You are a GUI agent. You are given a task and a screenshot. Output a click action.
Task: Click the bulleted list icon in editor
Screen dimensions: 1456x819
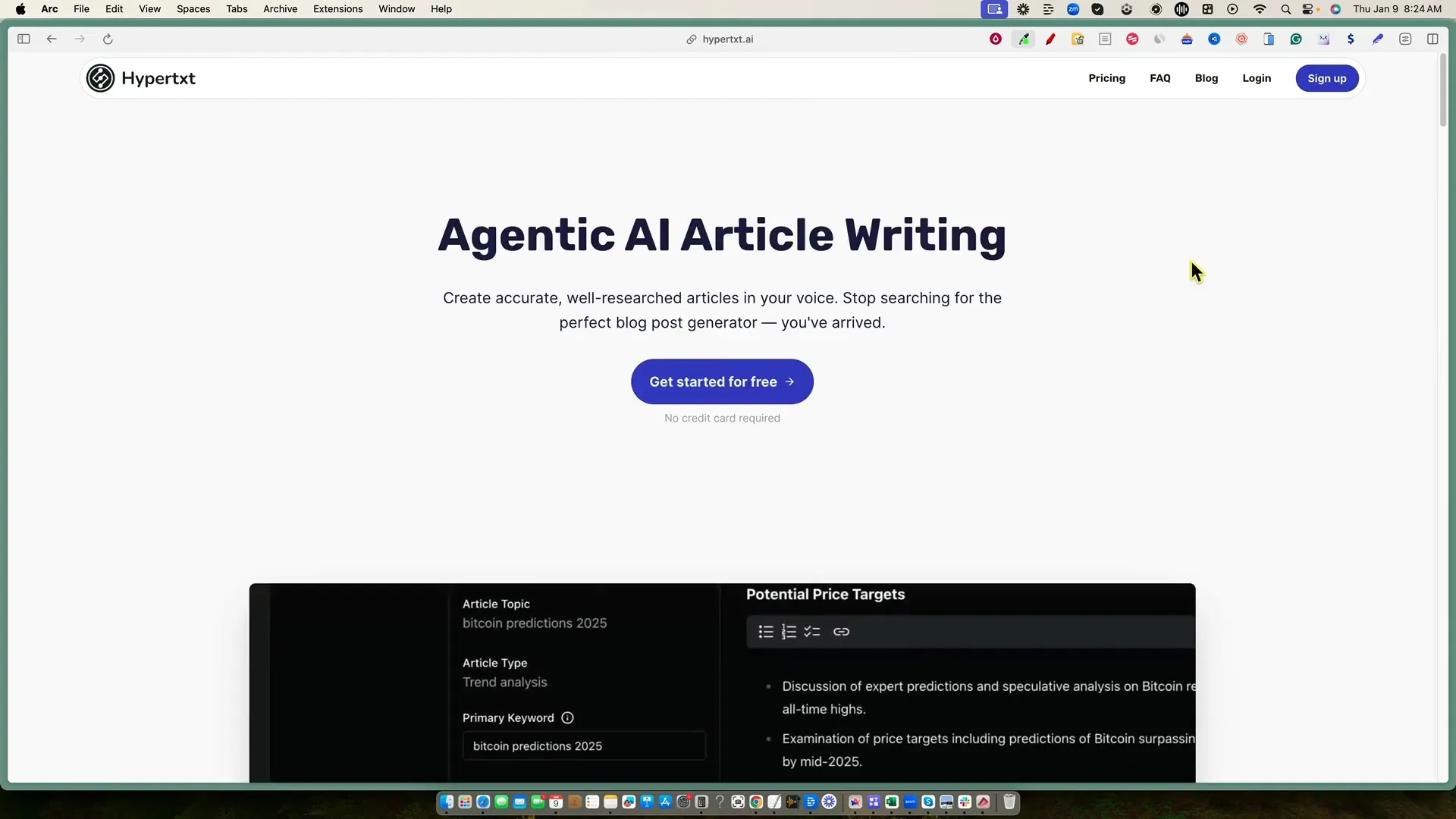coord(766,632)
